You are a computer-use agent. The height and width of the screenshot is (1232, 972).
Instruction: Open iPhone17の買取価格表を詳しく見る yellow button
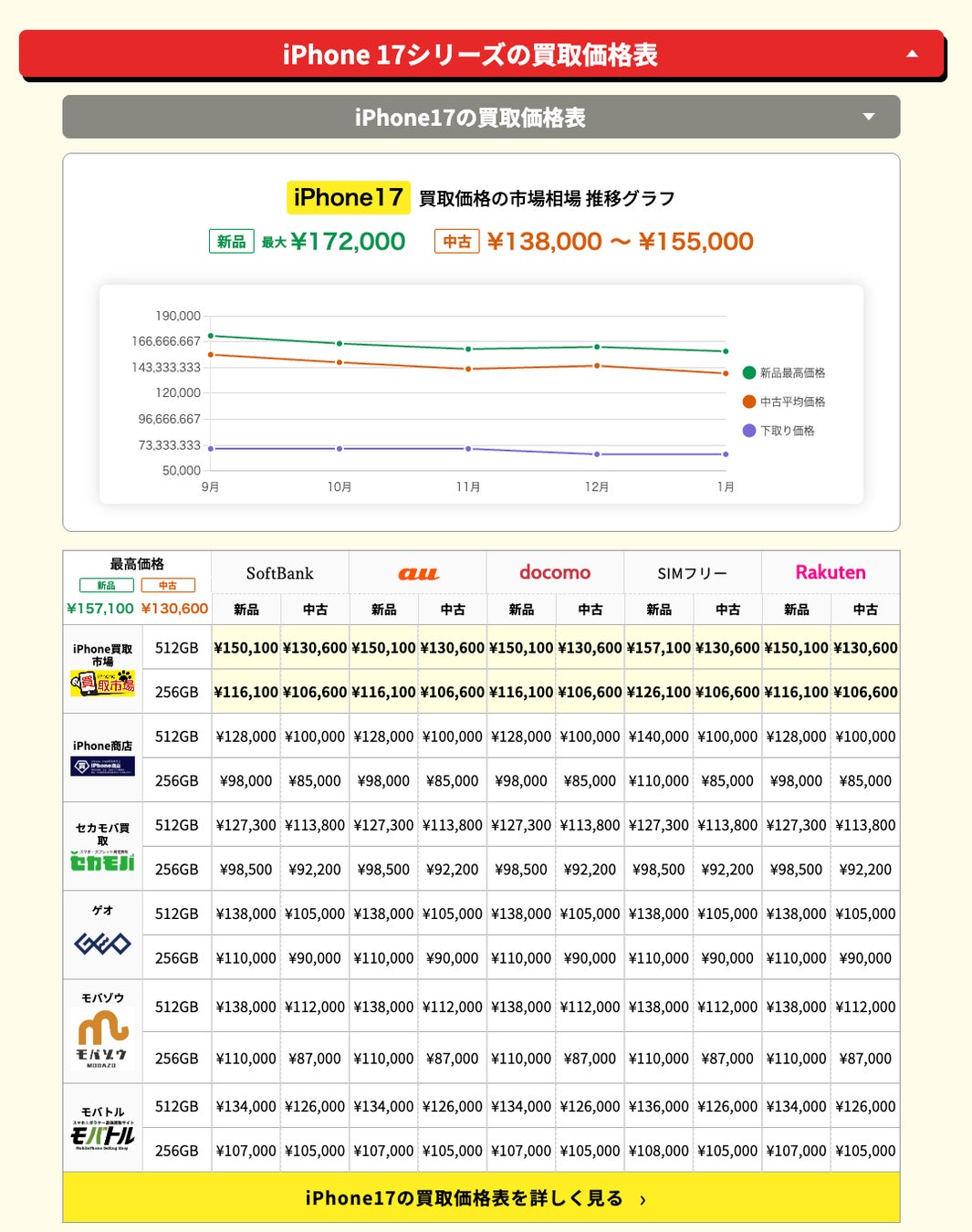481,1197
